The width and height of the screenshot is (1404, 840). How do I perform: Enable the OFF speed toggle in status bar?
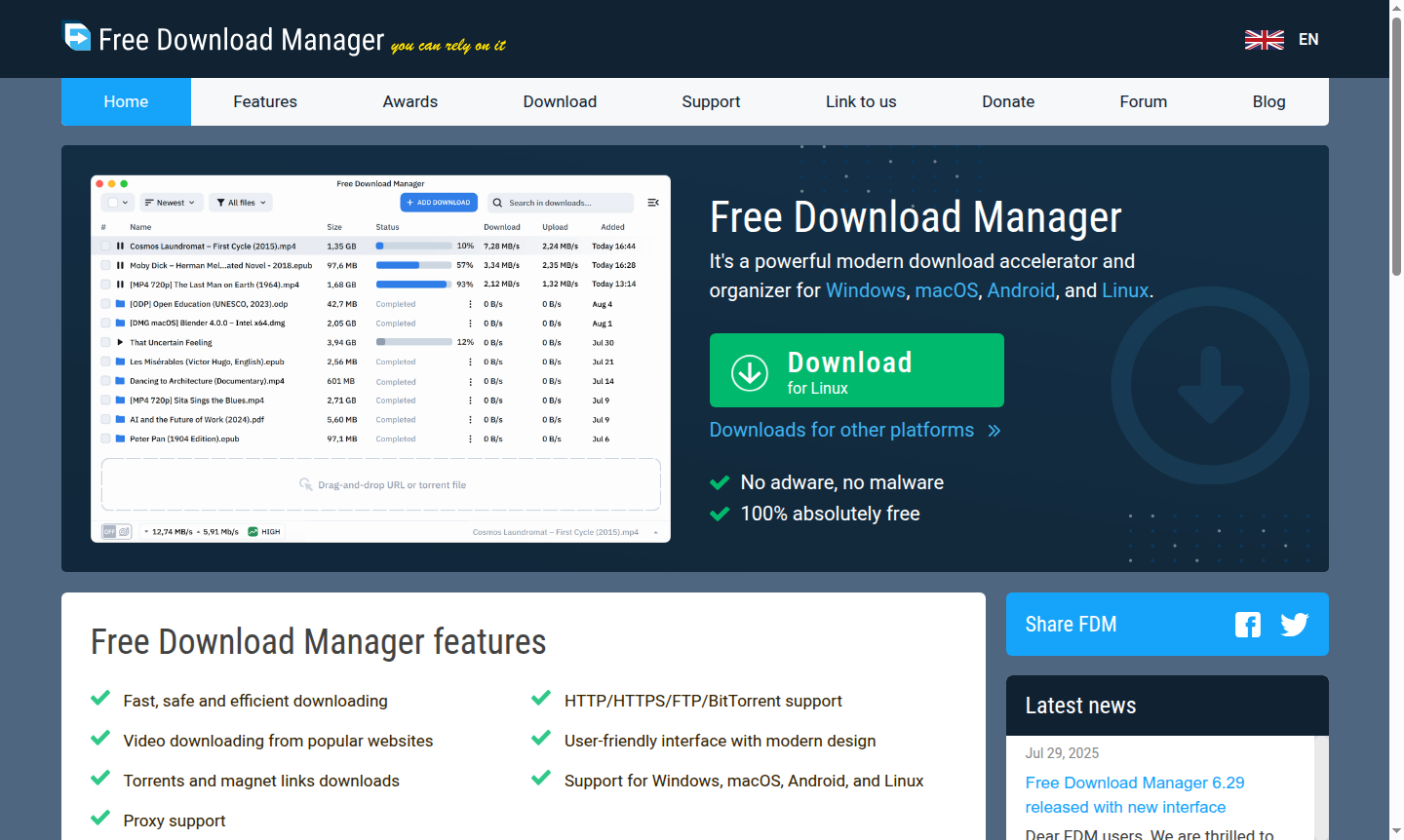(x=109, y=531)
